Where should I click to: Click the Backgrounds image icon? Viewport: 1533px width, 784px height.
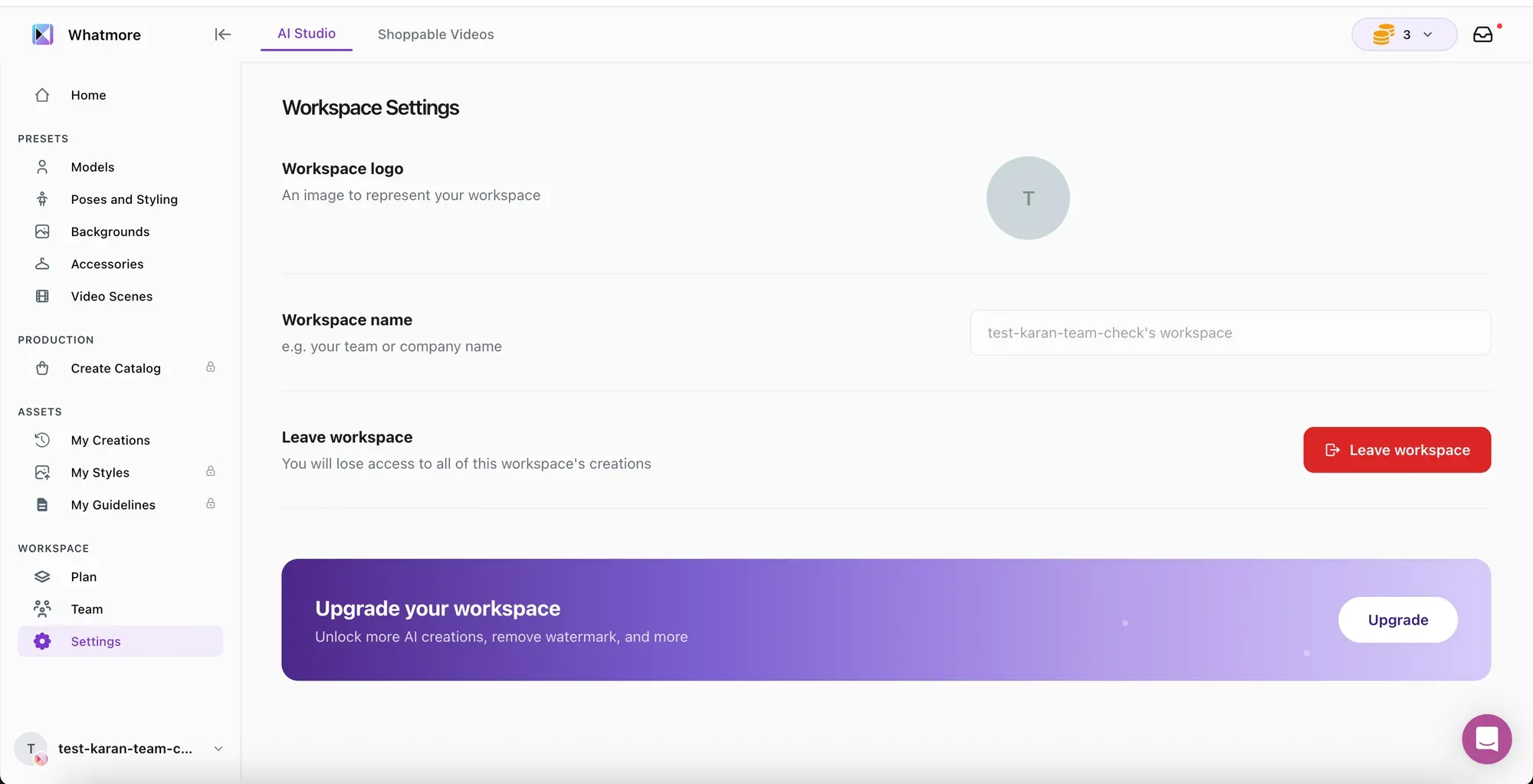pyautogui.click(x=43, y=231)
